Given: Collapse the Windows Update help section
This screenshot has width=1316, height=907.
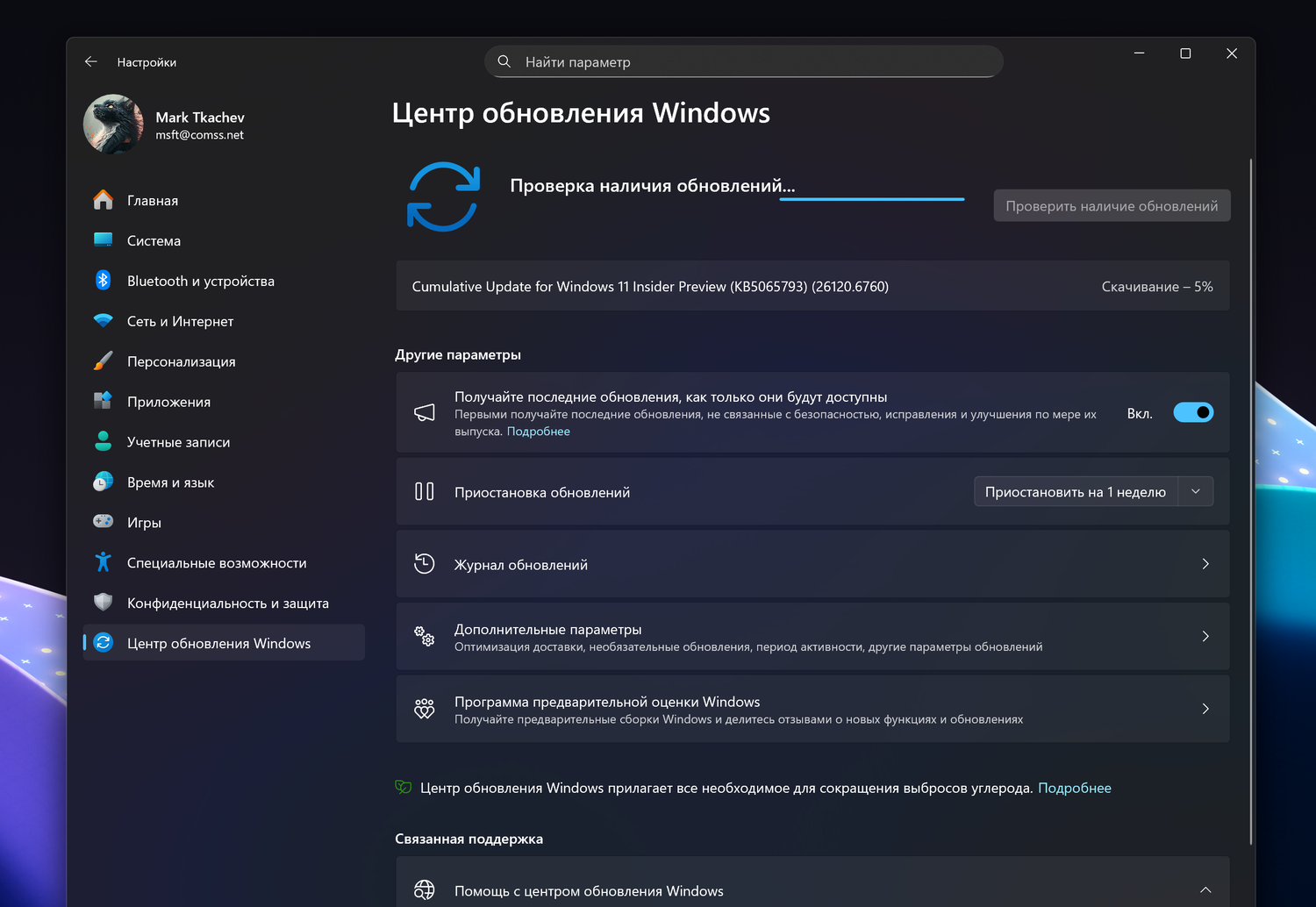Looking at the screenshot, I should (x=1205, y=890).
